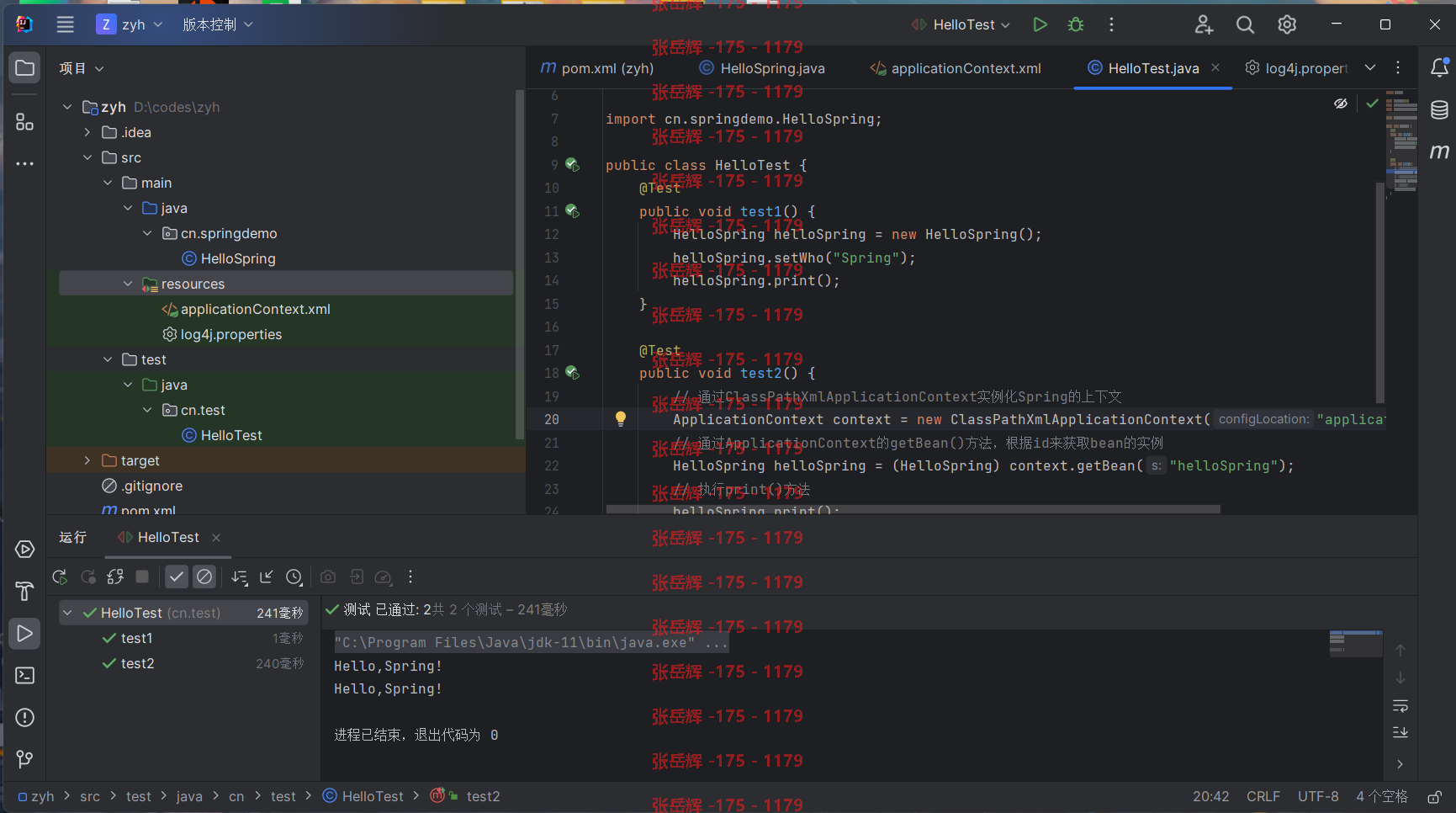Collapse all test results icon
Screen dimensions: 1456x813
[x=267, y=577]
